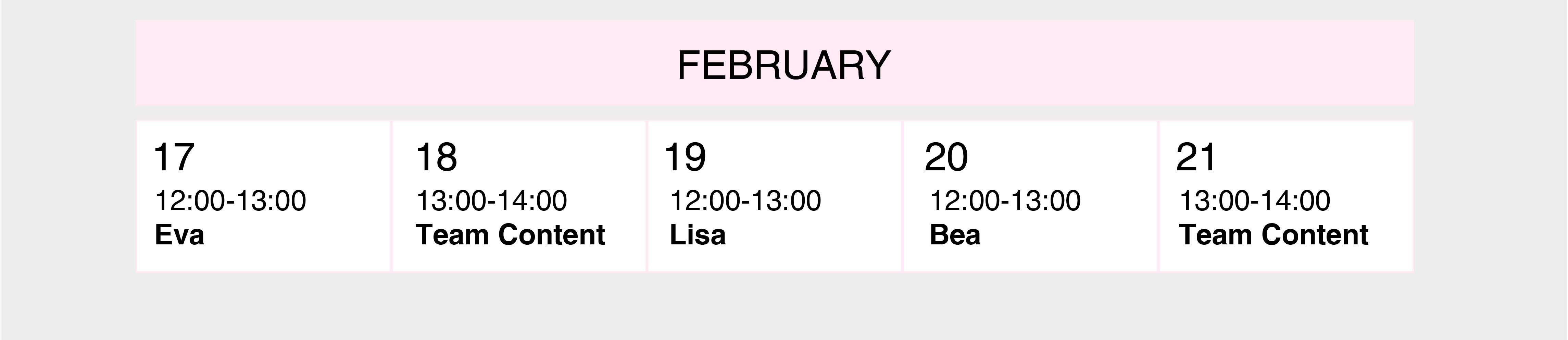Image resolution: width=1568 pixels, height=340 pixels.
Task: Select the day 21 date number
Action: coord(1195,157)
